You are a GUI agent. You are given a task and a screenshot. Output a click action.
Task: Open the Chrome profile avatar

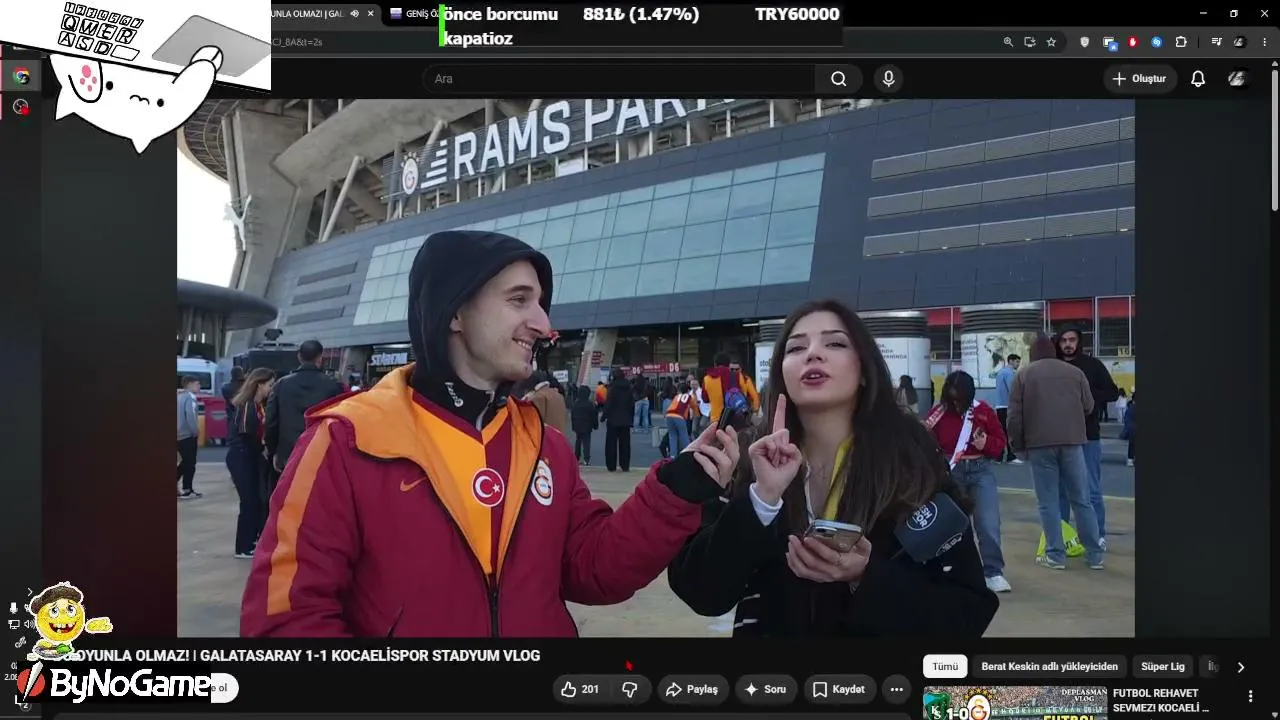click(x=1240, y=42)
